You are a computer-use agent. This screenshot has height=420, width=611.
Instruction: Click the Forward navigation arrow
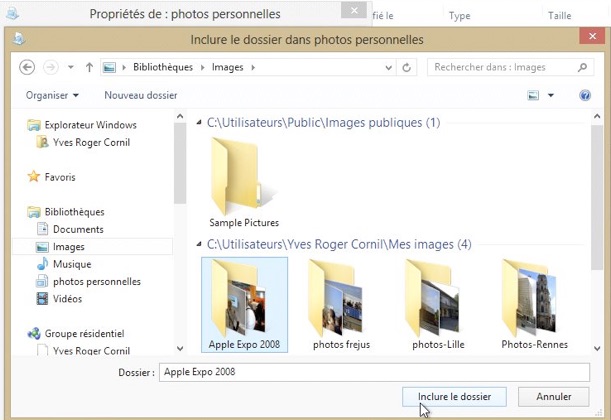(50, 67)
